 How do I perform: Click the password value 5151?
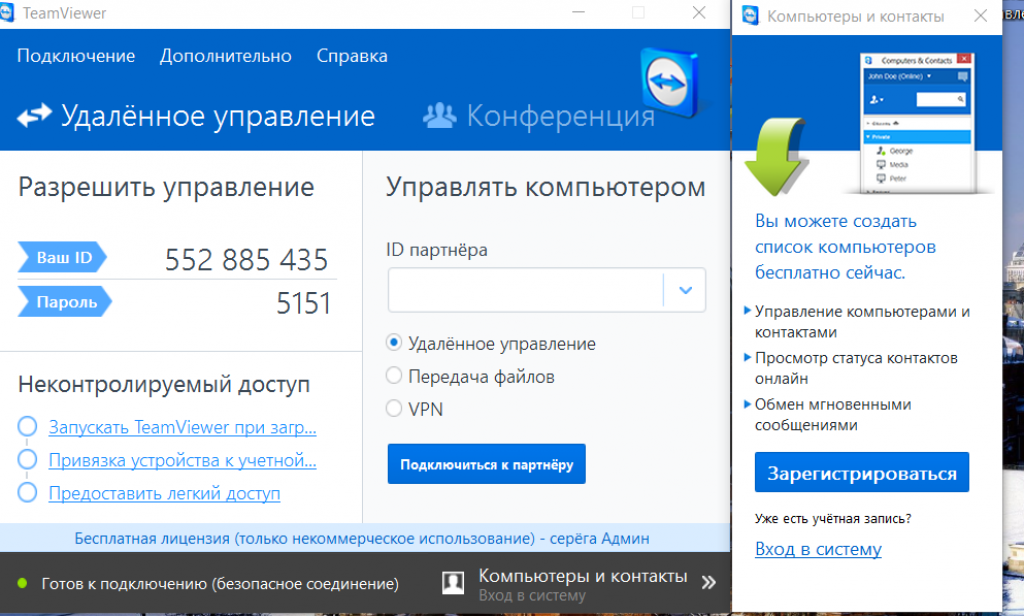click(303, 303)
